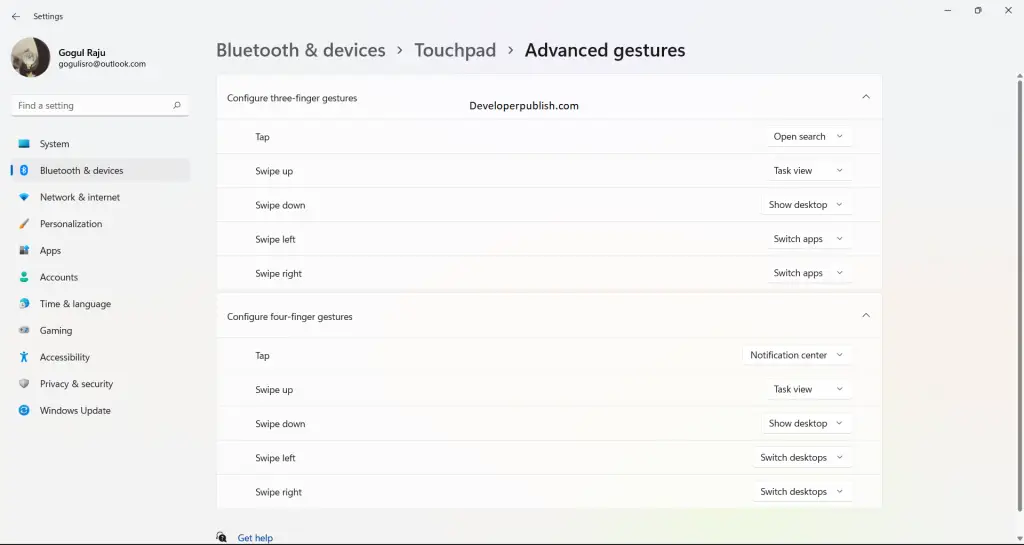Navigate to Bluetooth & devices breadcrumb
The image size is (1024, 545).
tap(300, 50)
